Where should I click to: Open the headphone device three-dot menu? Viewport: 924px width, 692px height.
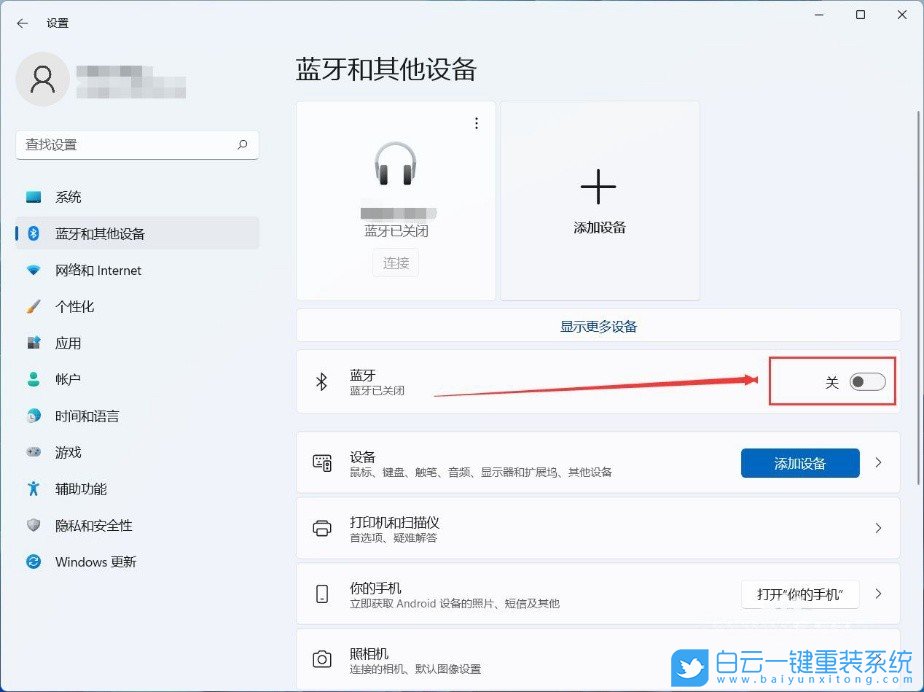pyautogui.click(x=477, y=122)
